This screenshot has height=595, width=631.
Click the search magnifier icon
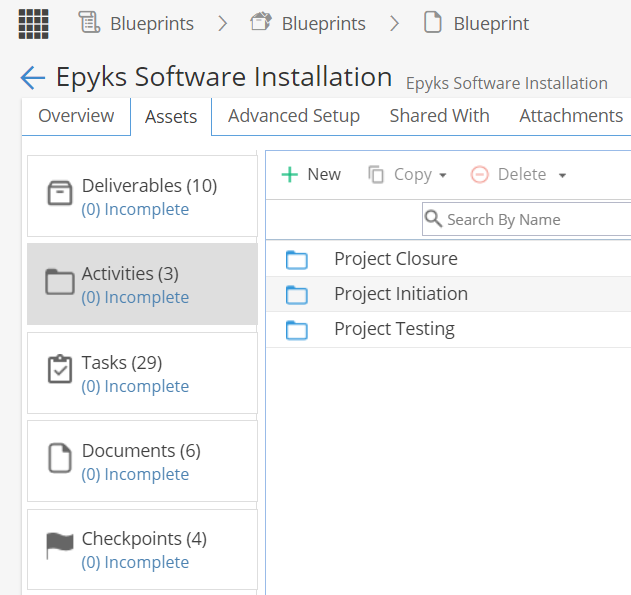pyautogui.click(x=433, y=219)
